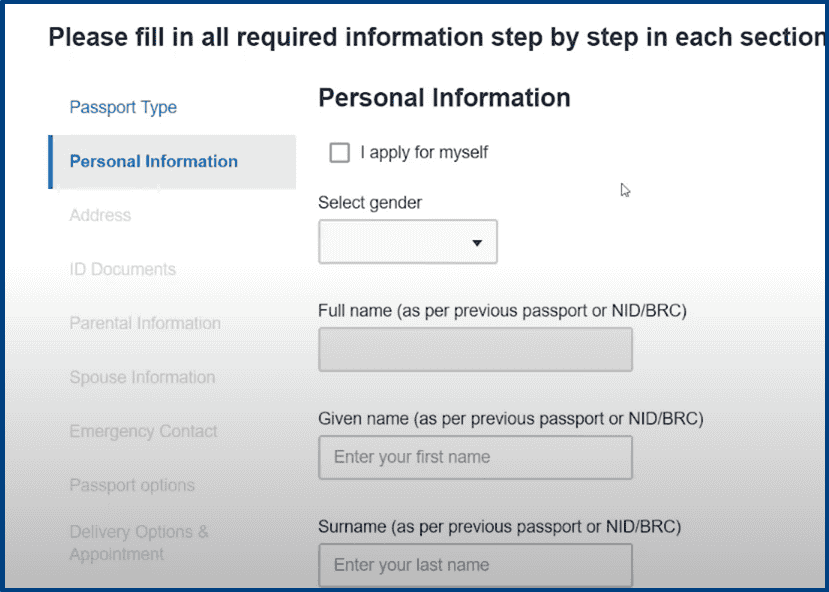Image resolution: width=829 pixels, height=592 pixels.
Task: Navigate to the Address step
Action: 99,215
